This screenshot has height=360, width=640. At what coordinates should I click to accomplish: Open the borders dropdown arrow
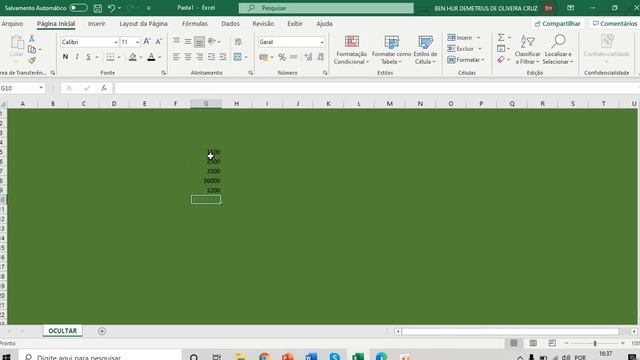(x=119, y=57)
